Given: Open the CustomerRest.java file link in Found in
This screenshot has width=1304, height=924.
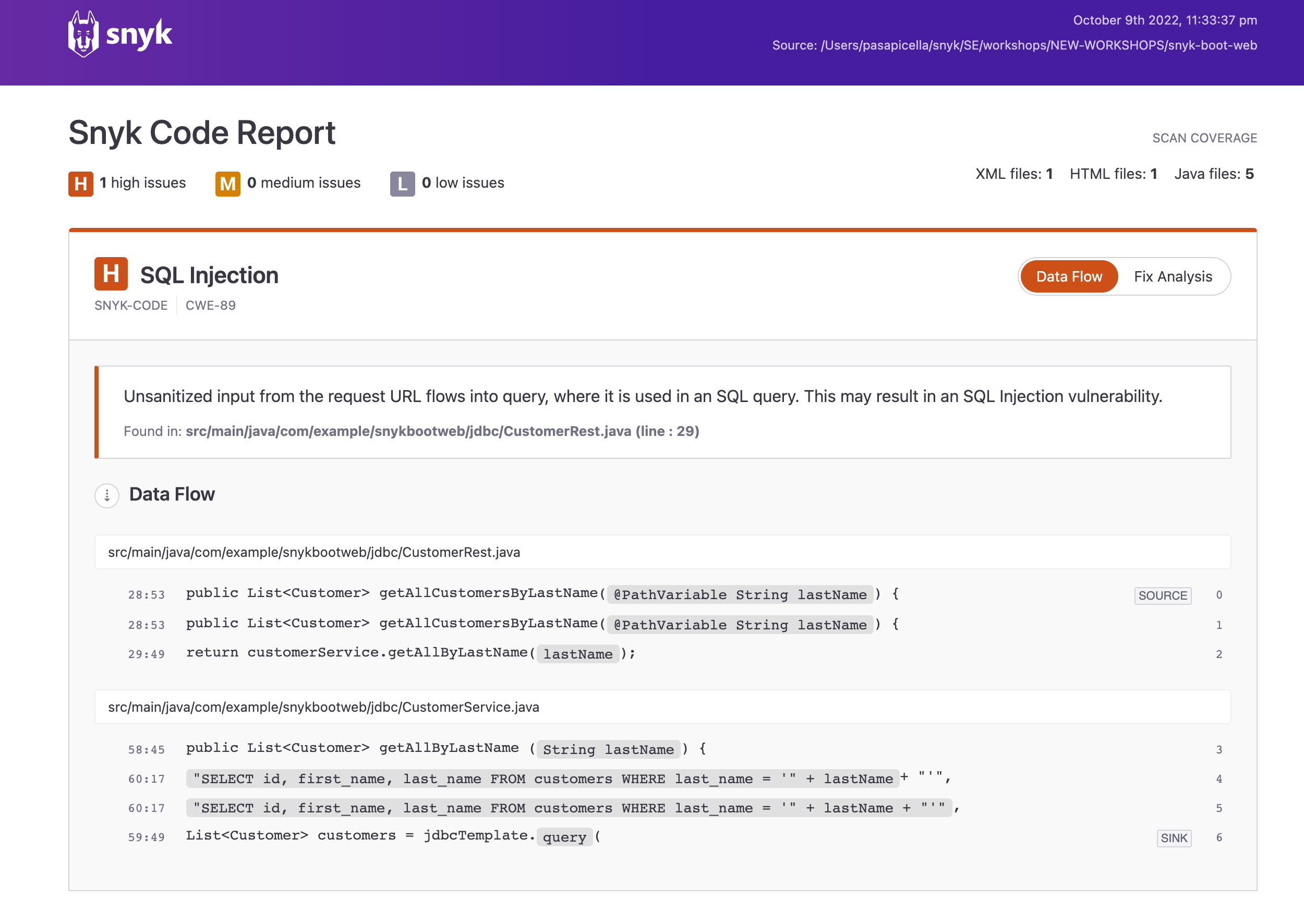Looking at the screenshot, I should pos(442,431).
